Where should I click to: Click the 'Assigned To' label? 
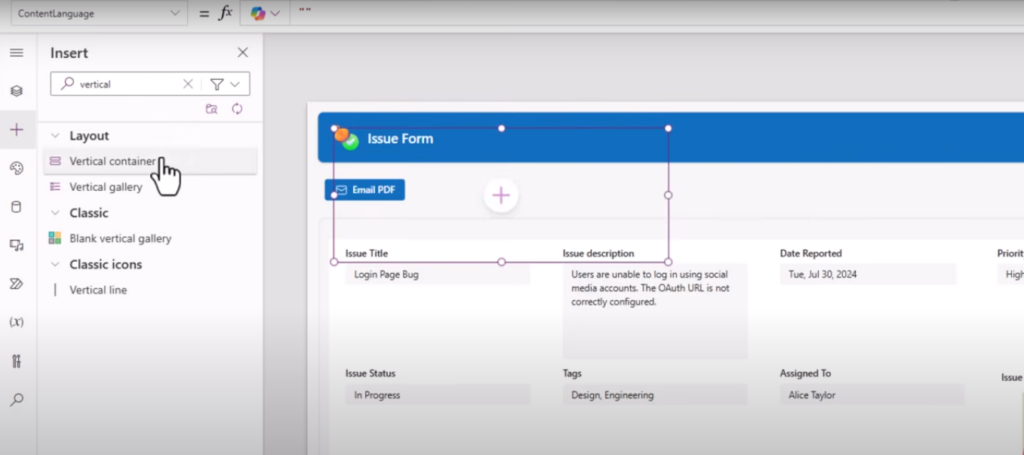(x=805, y=373)
